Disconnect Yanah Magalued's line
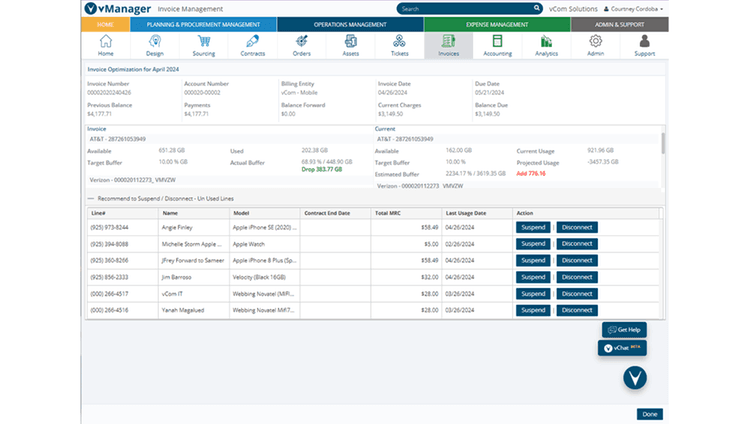This screenshot has height=424, width=750. pos(577,310)
